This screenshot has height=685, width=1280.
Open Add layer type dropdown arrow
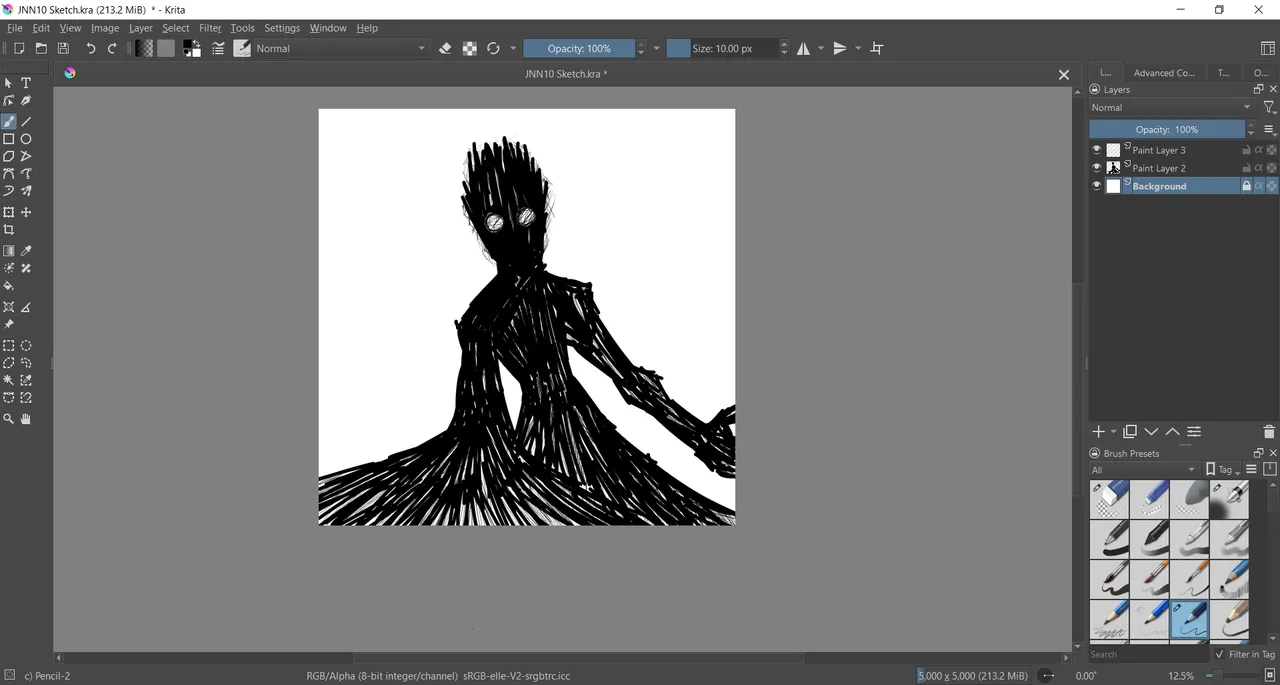1113,432
